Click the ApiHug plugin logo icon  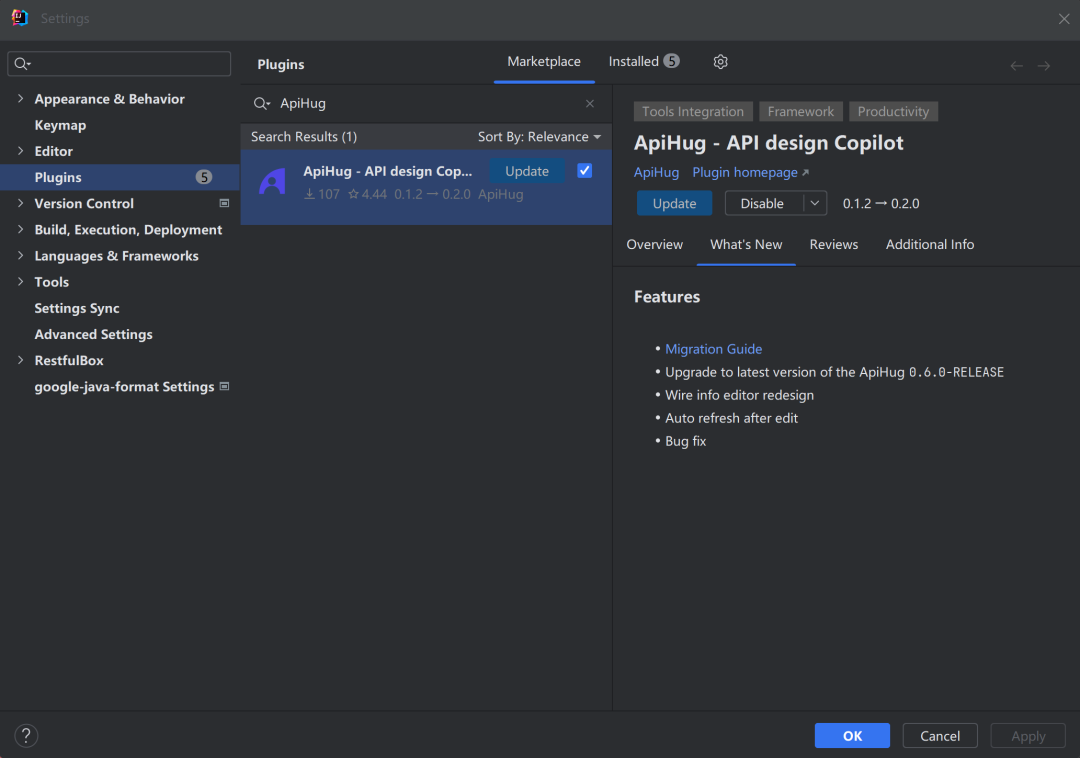click(272, 182)
